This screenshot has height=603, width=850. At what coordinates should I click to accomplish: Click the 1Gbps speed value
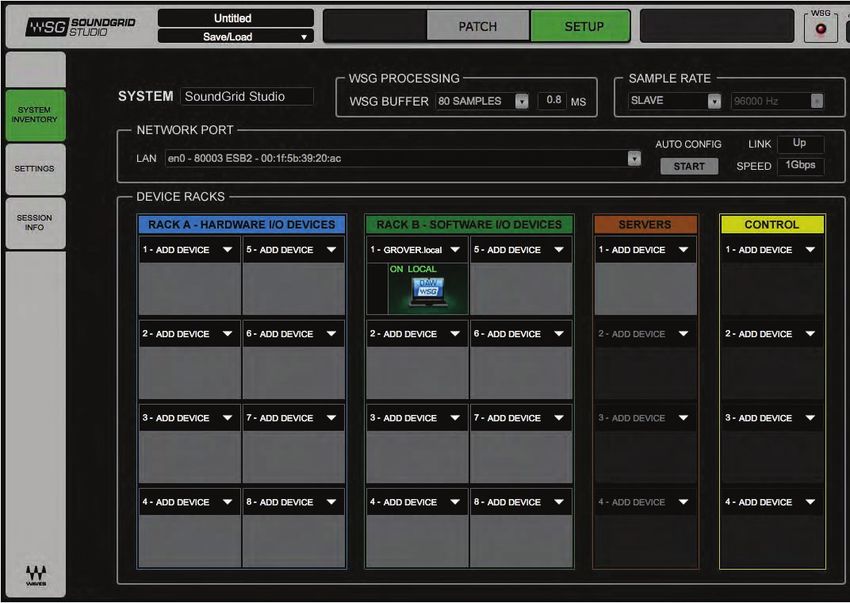click(x=800, y=165)
